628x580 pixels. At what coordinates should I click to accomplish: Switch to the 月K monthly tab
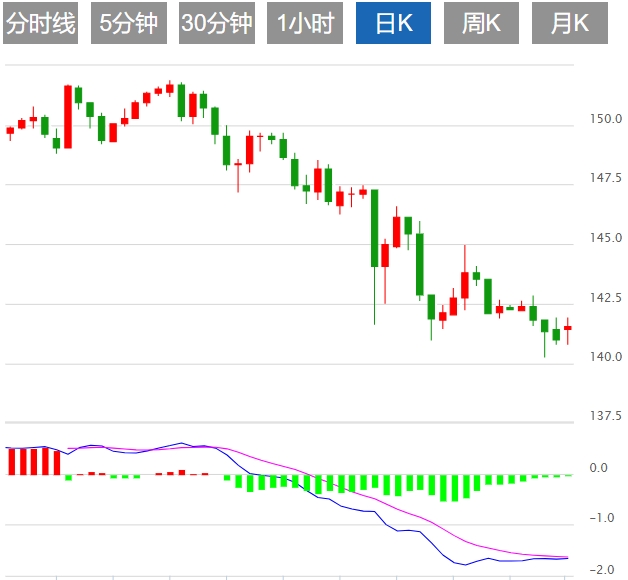(x=570, y=23)
